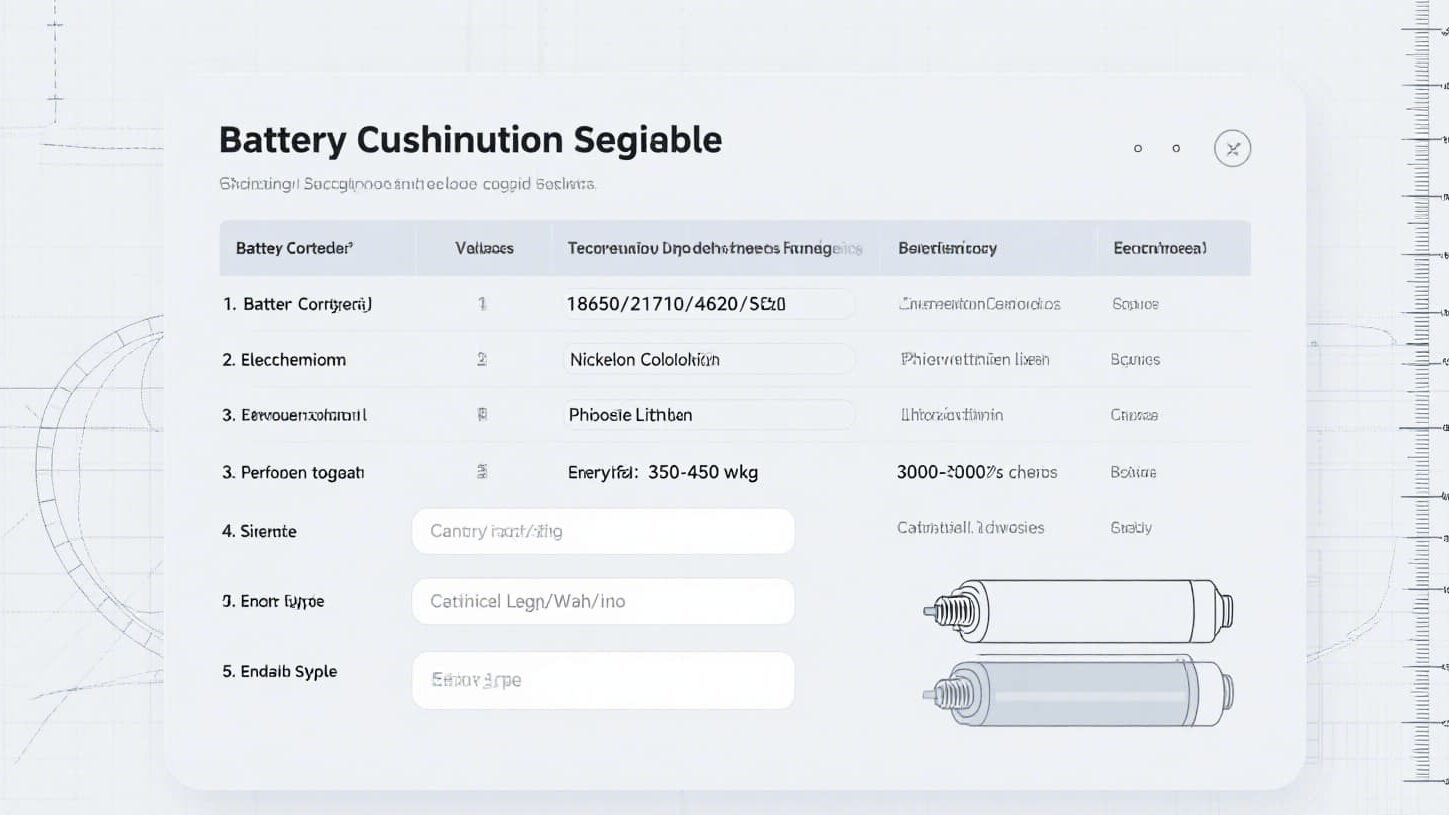Image resolution: width=1449 pixels, height=815 pixels.
Task: Click the number icon in the Elecchemiom row
Action: pos(482,359)
